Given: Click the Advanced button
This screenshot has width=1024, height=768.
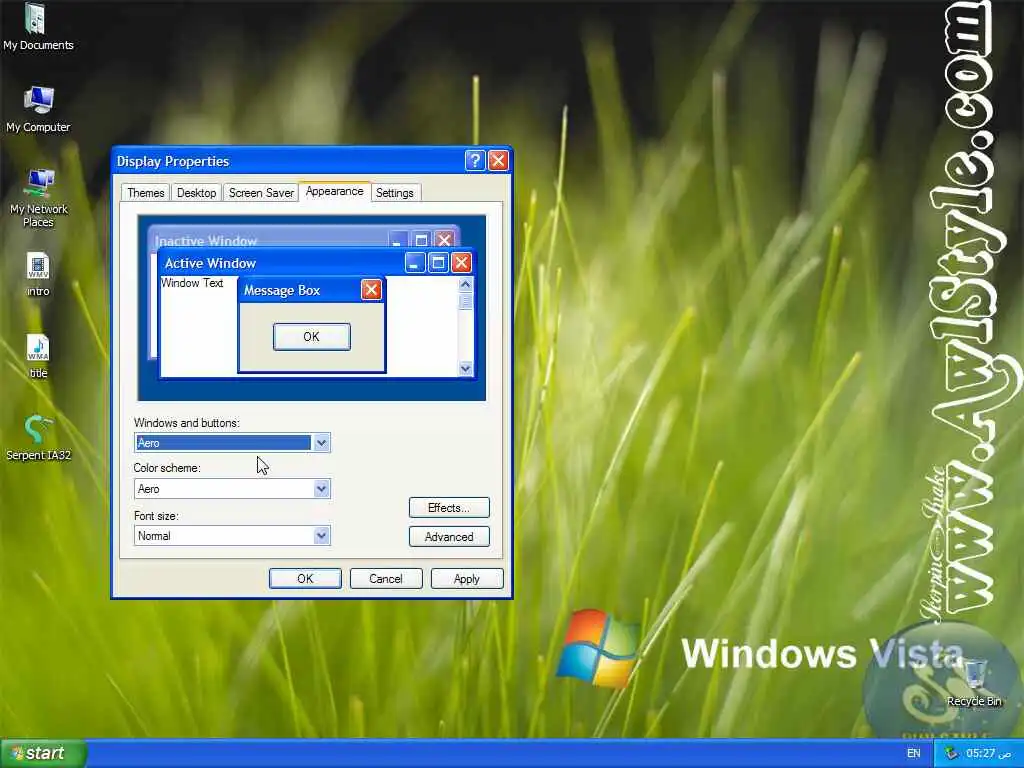Looking at the screenshot, I should click(449, 536).
